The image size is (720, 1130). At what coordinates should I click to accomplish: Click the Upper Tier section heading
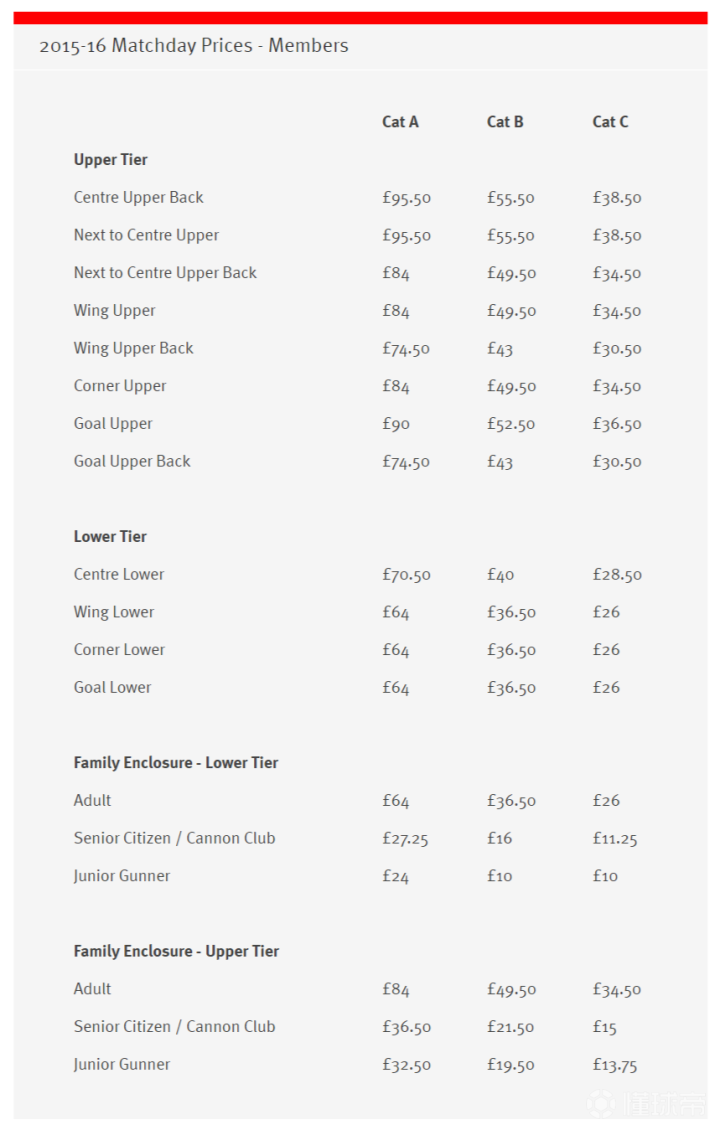(x=111, y=160)
